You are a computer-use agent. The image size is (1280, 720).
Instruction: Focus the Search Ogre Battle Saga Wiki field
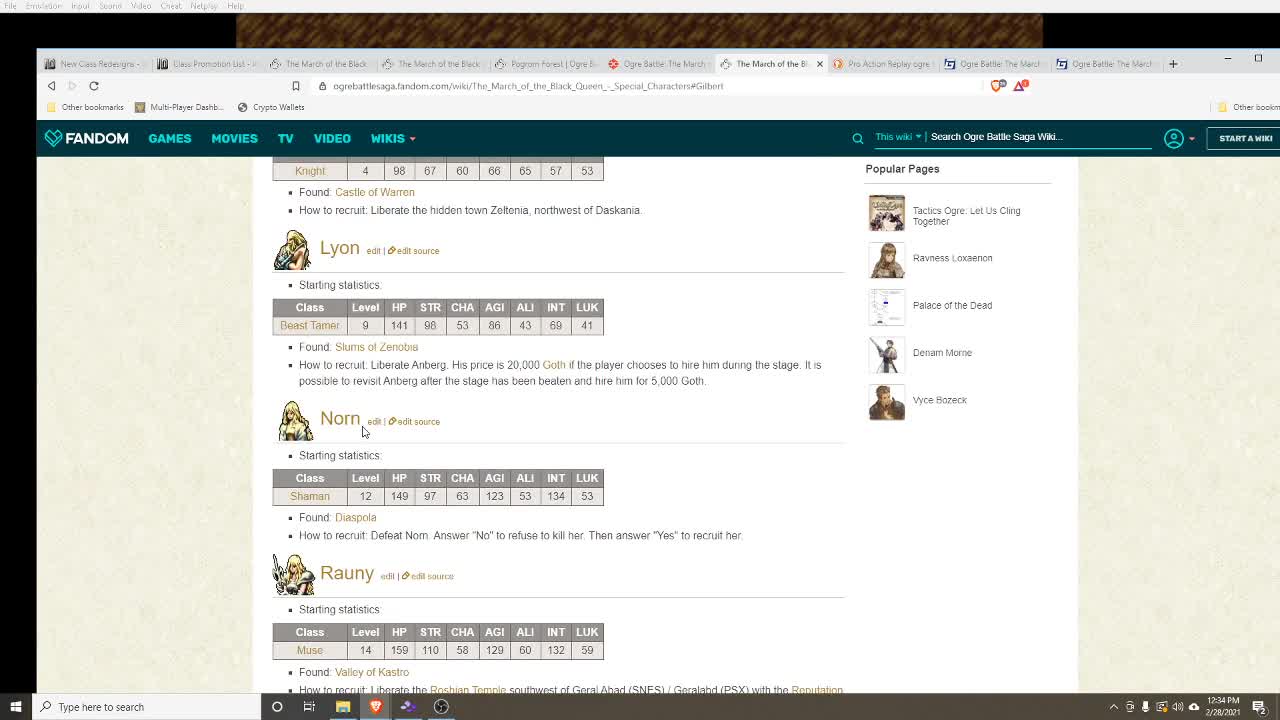[1040, 137]
